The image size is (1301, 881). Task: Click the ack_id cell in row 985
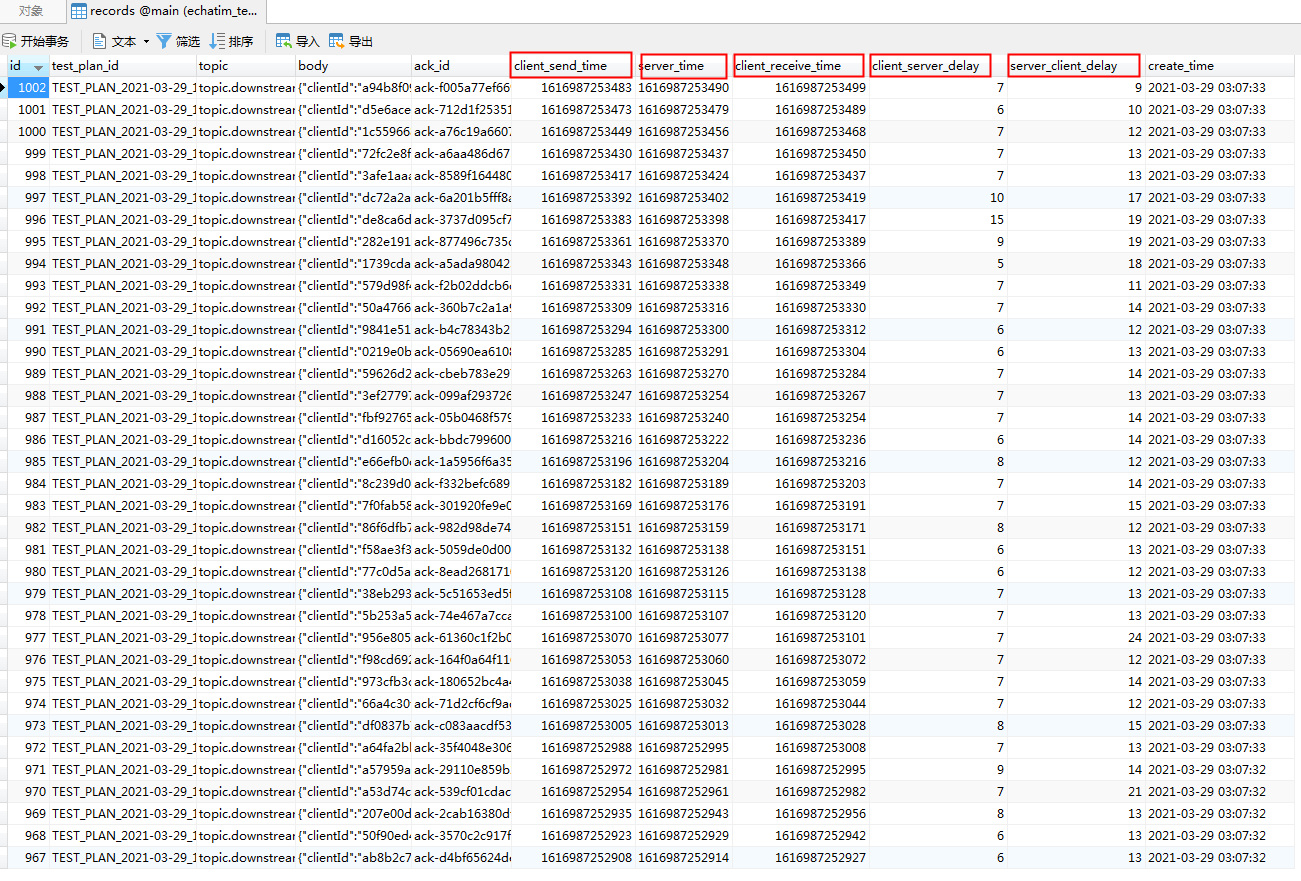point(461,462)
